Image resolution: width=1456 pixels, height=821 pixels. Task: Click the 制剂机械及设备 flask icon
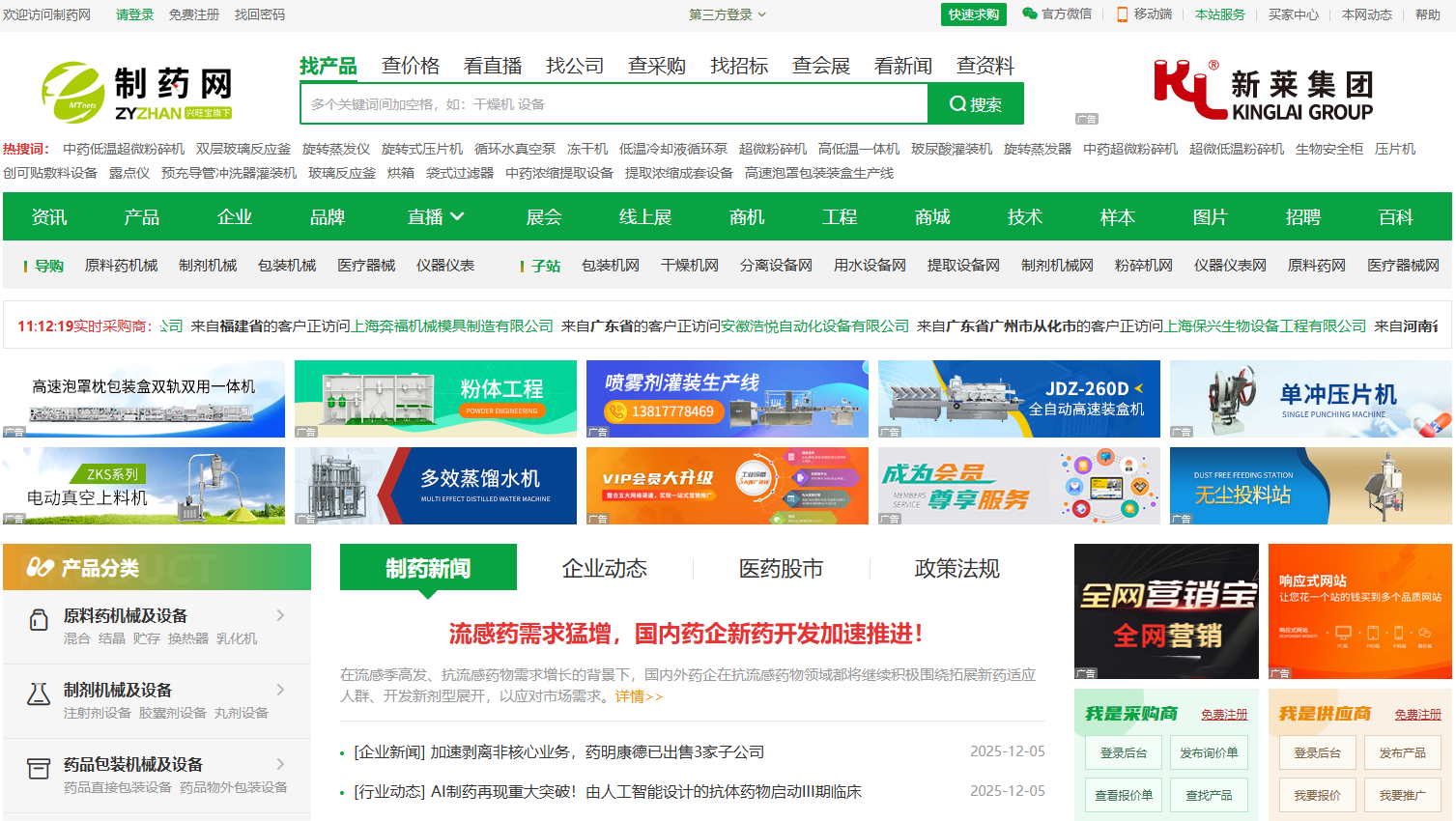pos(39,694)
